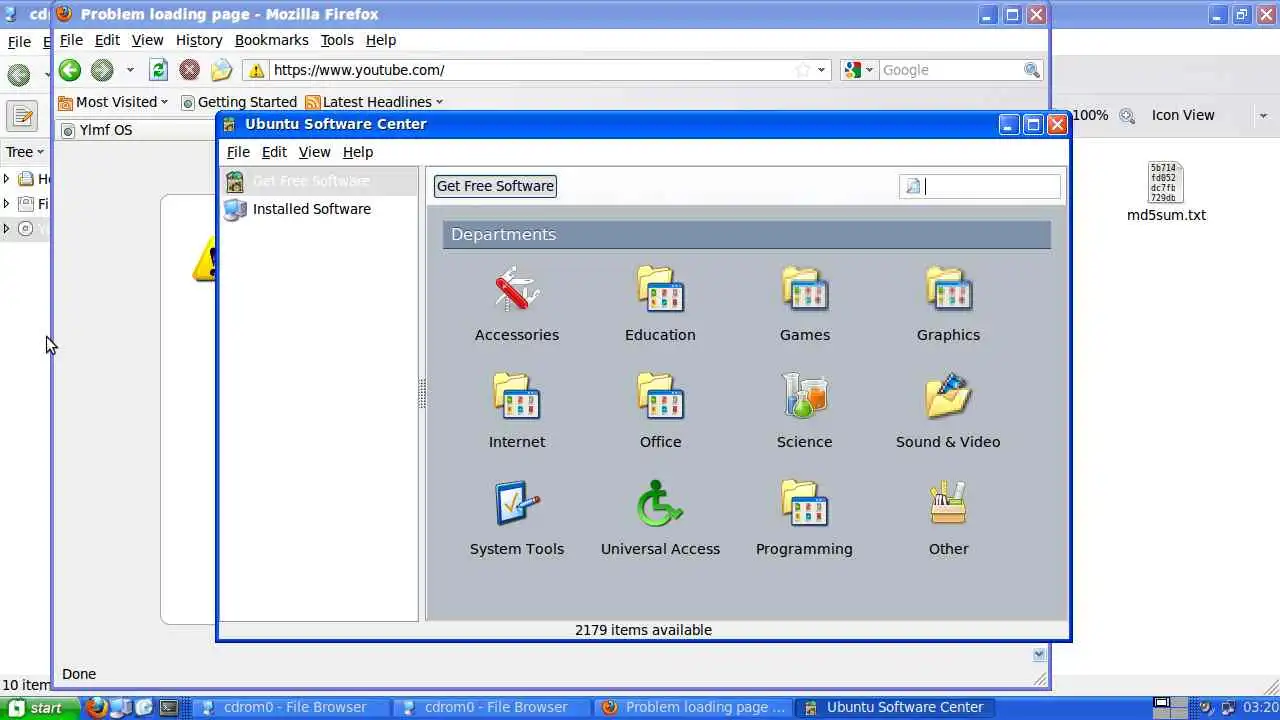Viewport: 1280px width, 720px height.
Task: Open the Programming department
Action: coord(804,518)
